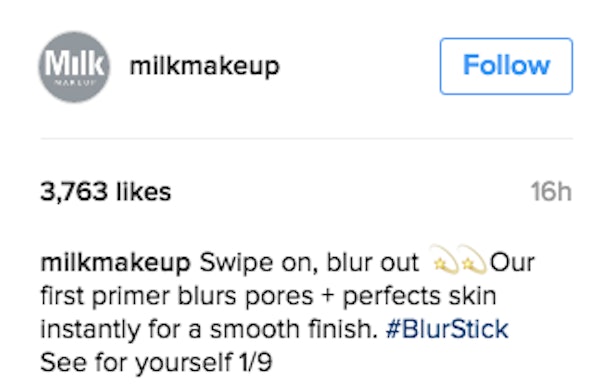The width and height of the screenshot is (614, 390).
Task: Click 'first primer blurs pores' caption line
Action: (x=177, y=296)
